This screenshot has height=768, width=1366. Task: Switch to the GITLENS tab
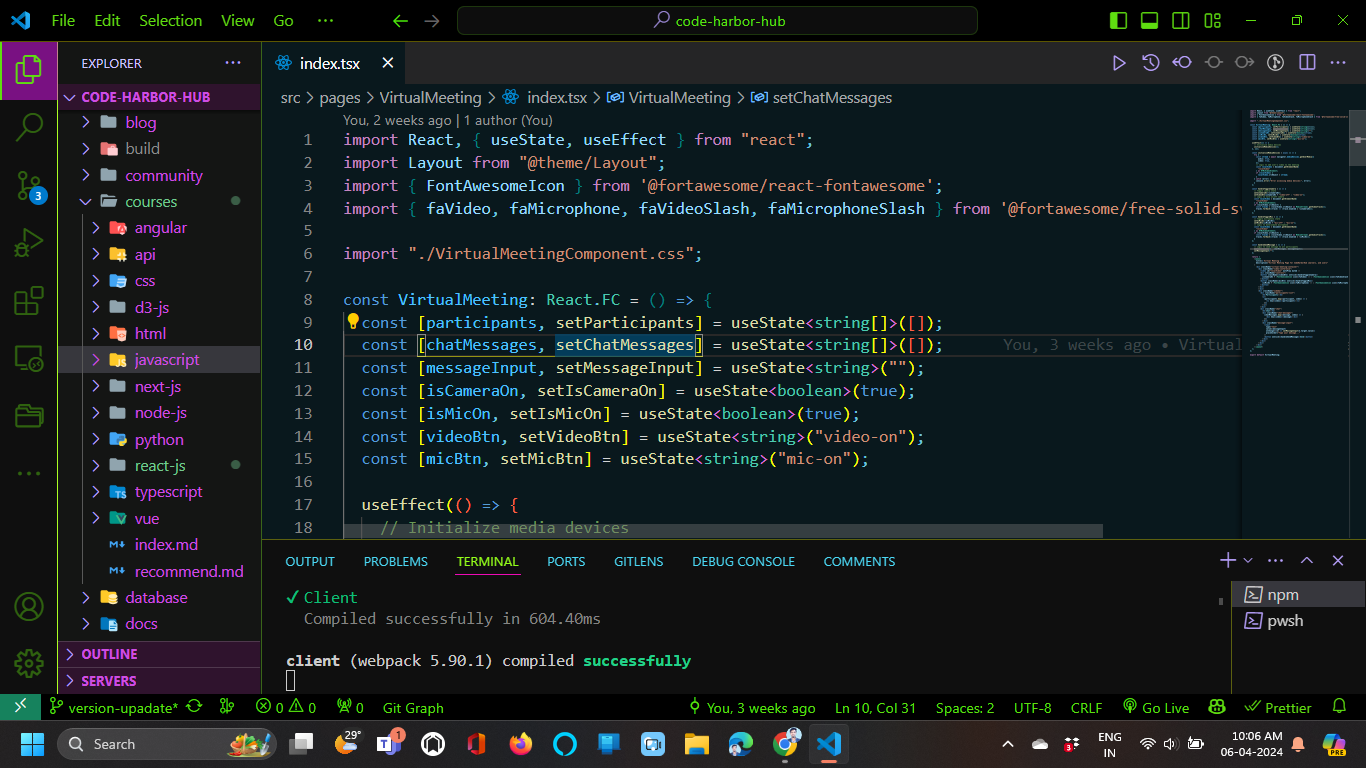pos(638,561)
